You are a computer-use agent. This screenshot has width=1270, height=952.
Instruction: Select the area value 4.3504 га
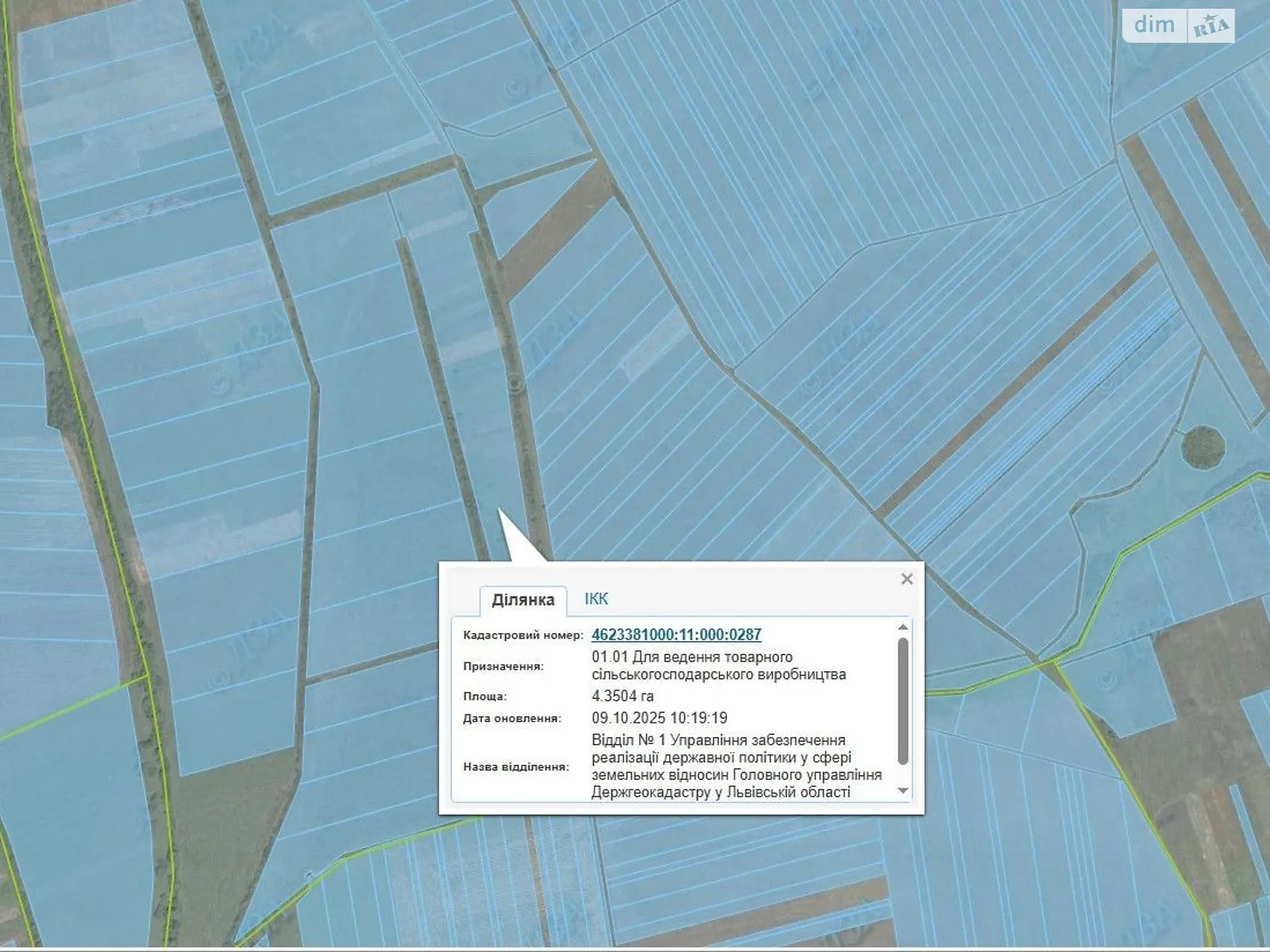pyautogui.click(x=623, y=697)
